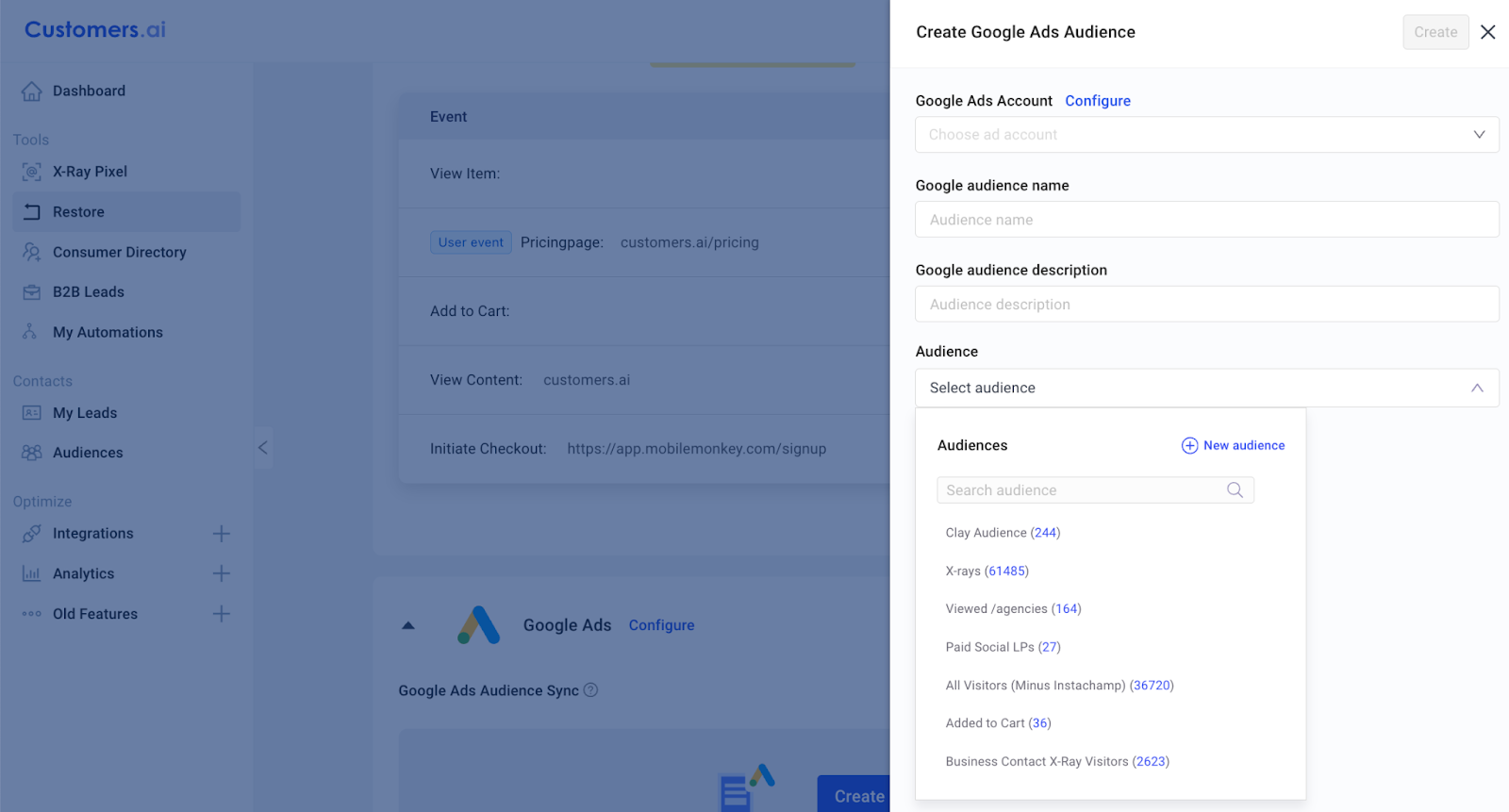Click the Old Features dots icon

click(32, 614)
